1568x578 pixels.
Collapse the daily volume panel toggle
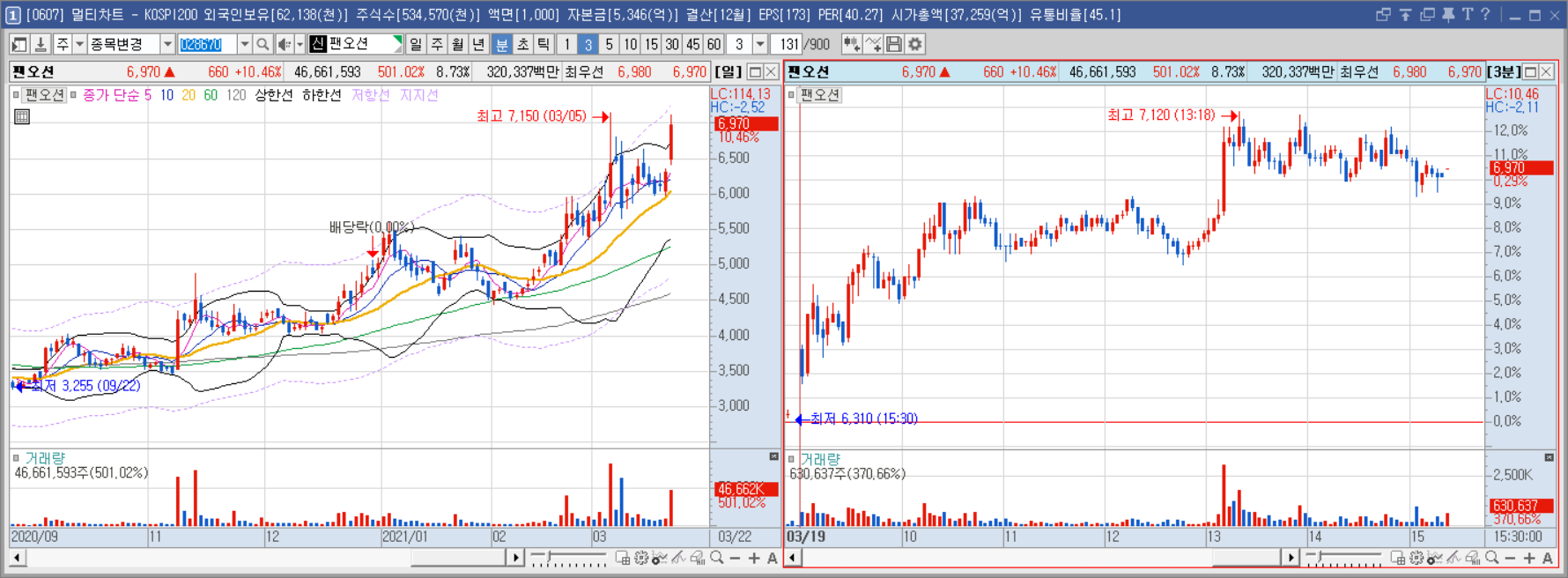[x=773, y=456]
